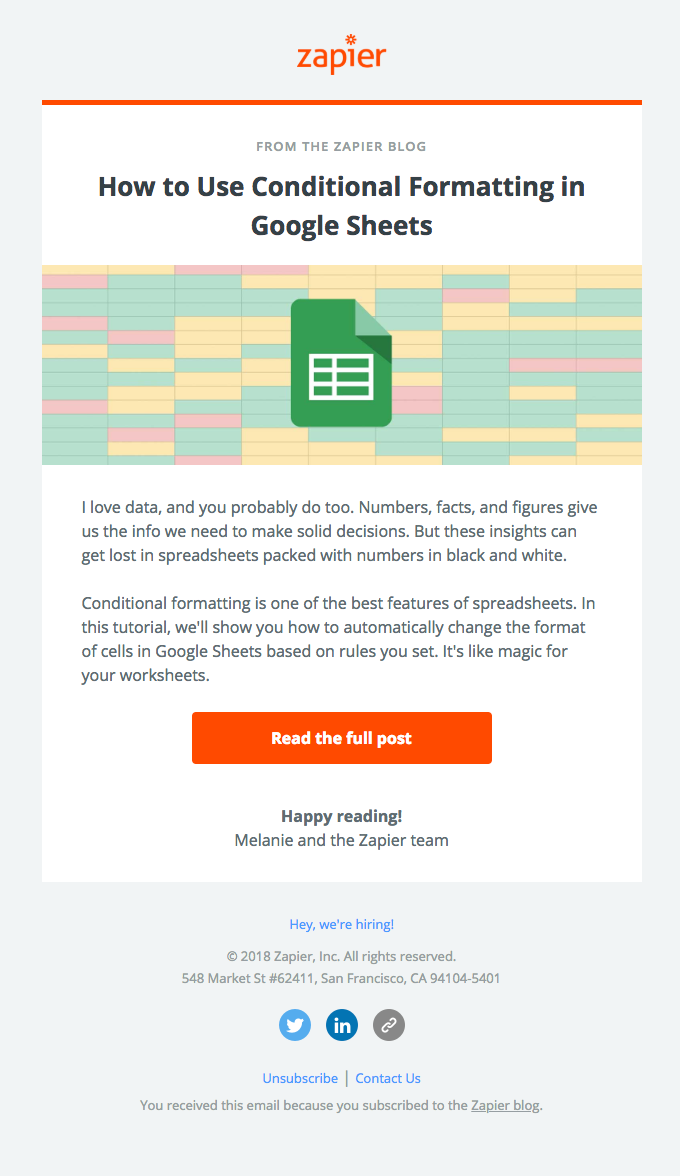
Task: Open Zapier's Twitter profile icon
Action: click(x=295, y=1025)
